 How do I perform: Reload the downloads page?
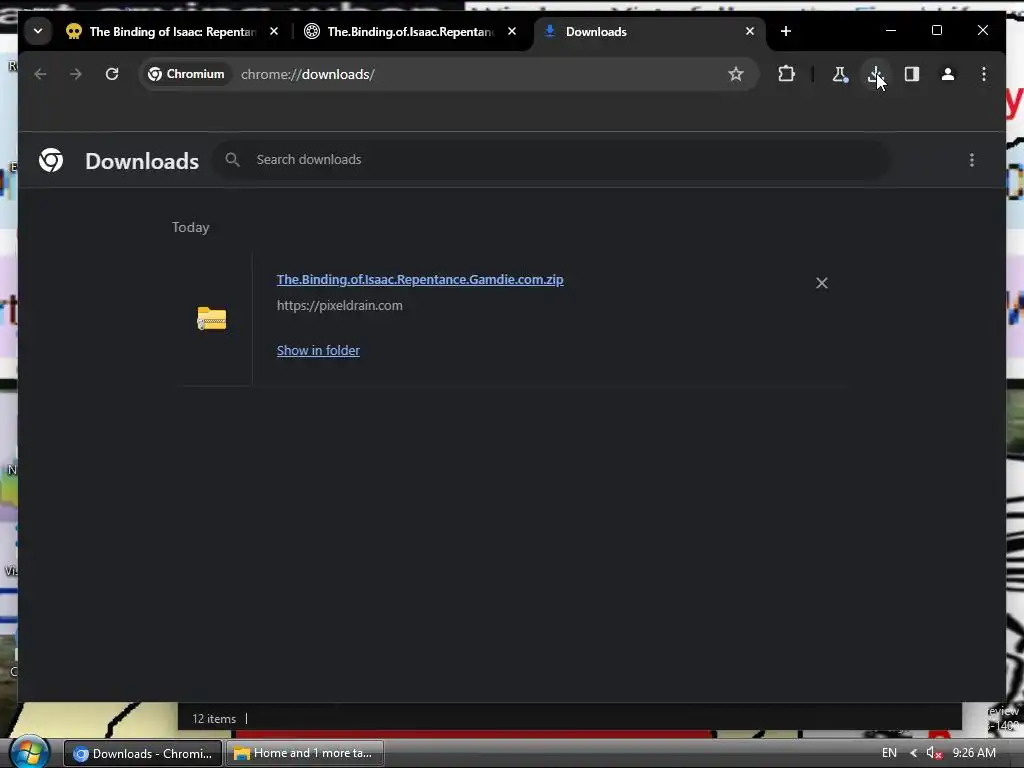[112, 74]
